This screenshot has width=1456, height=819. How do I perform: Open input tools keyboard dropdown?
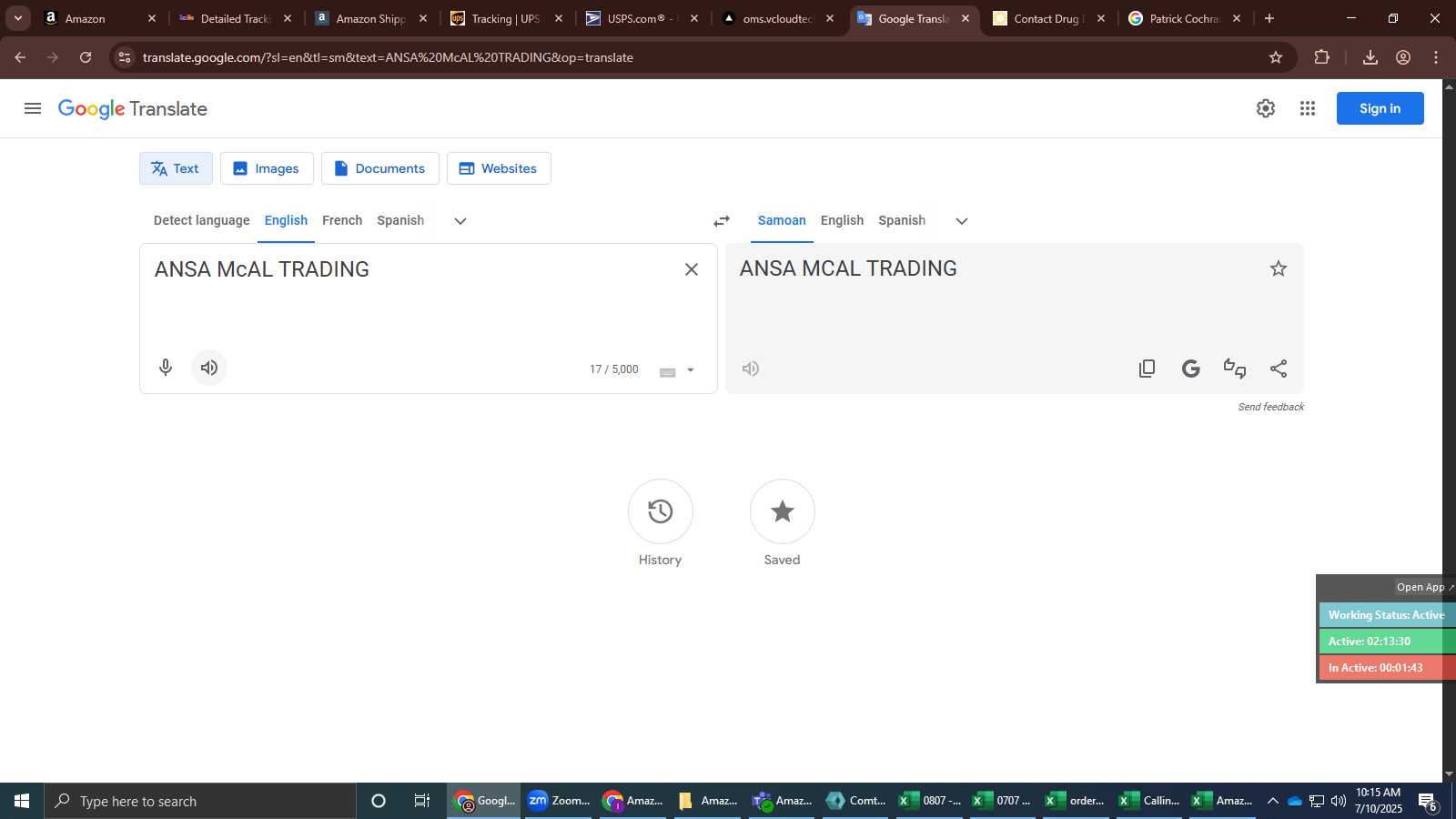[691, 370]
